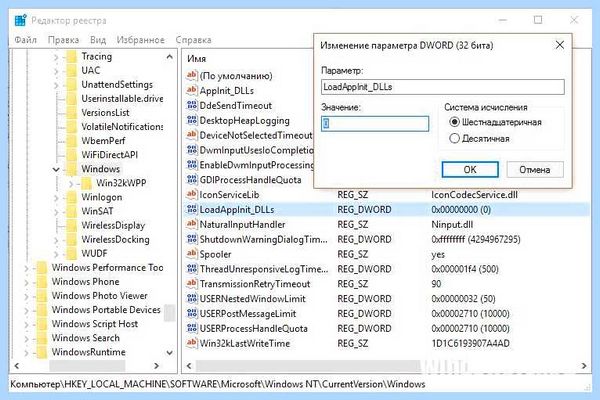
Task: Click the string icon beside Win32kLastWriteTime
Action: click(191, 343)
